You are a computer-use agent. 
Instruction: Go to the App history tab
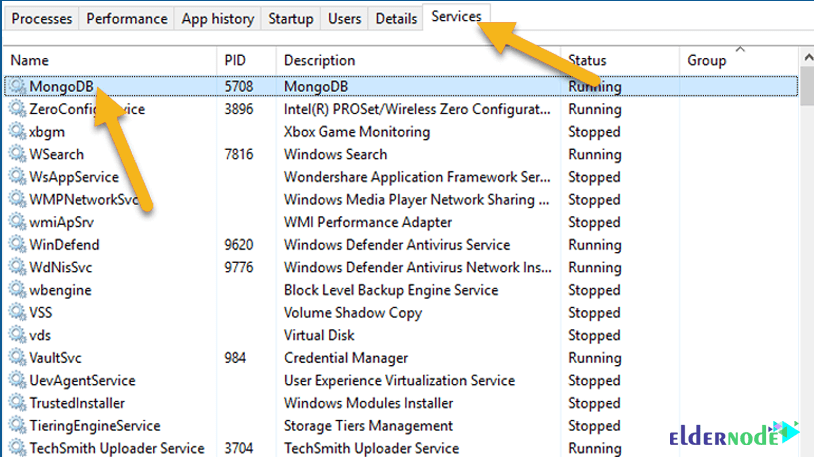218,19
